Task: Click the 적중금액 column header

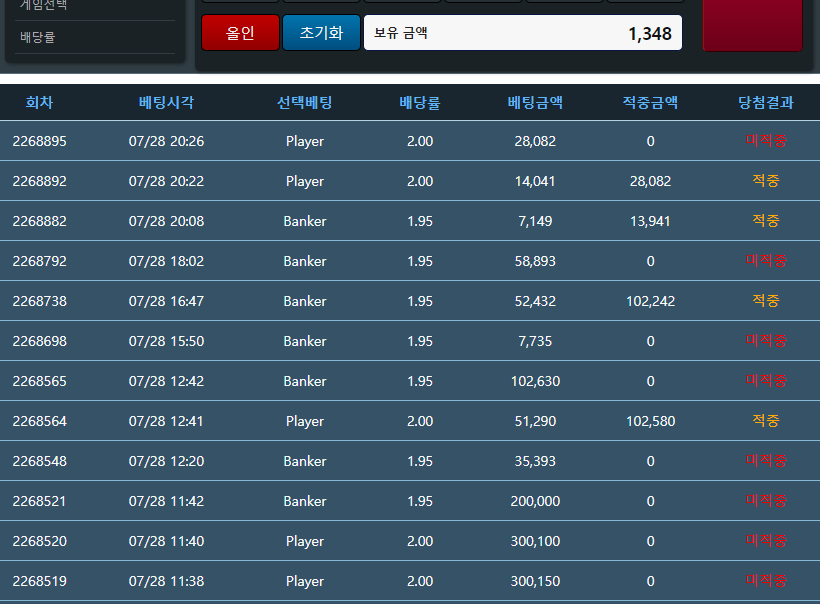Action: click(x=651, y=102)
